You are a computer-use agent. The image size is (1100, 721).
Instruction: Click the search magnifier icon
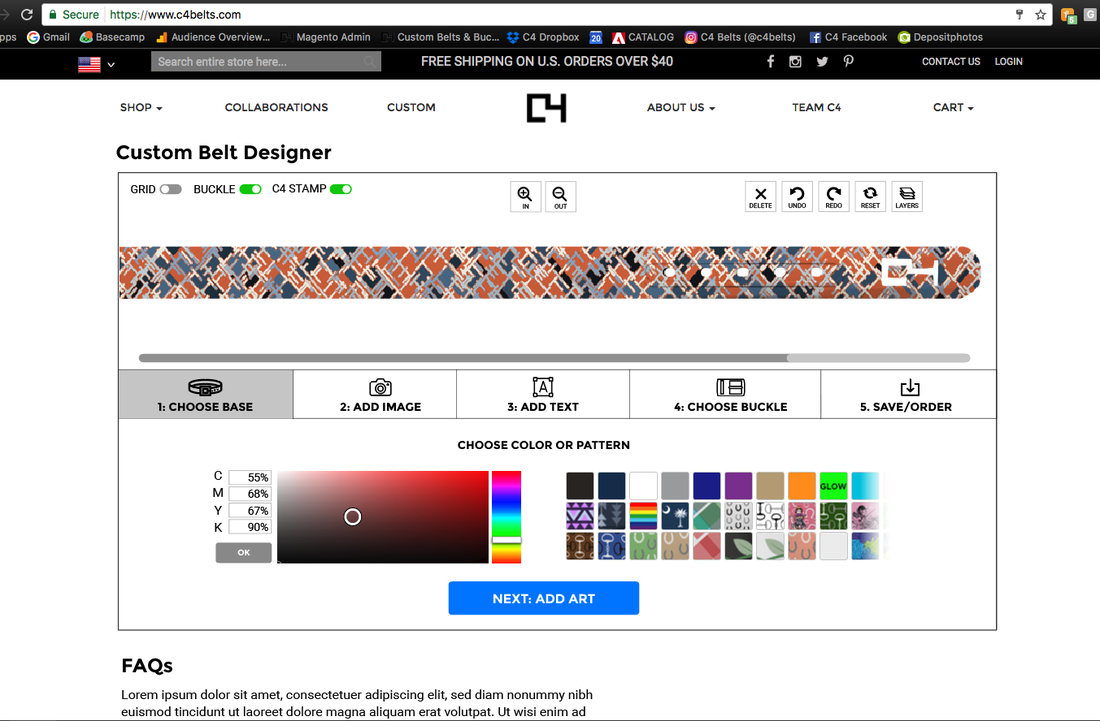point(370,62)
